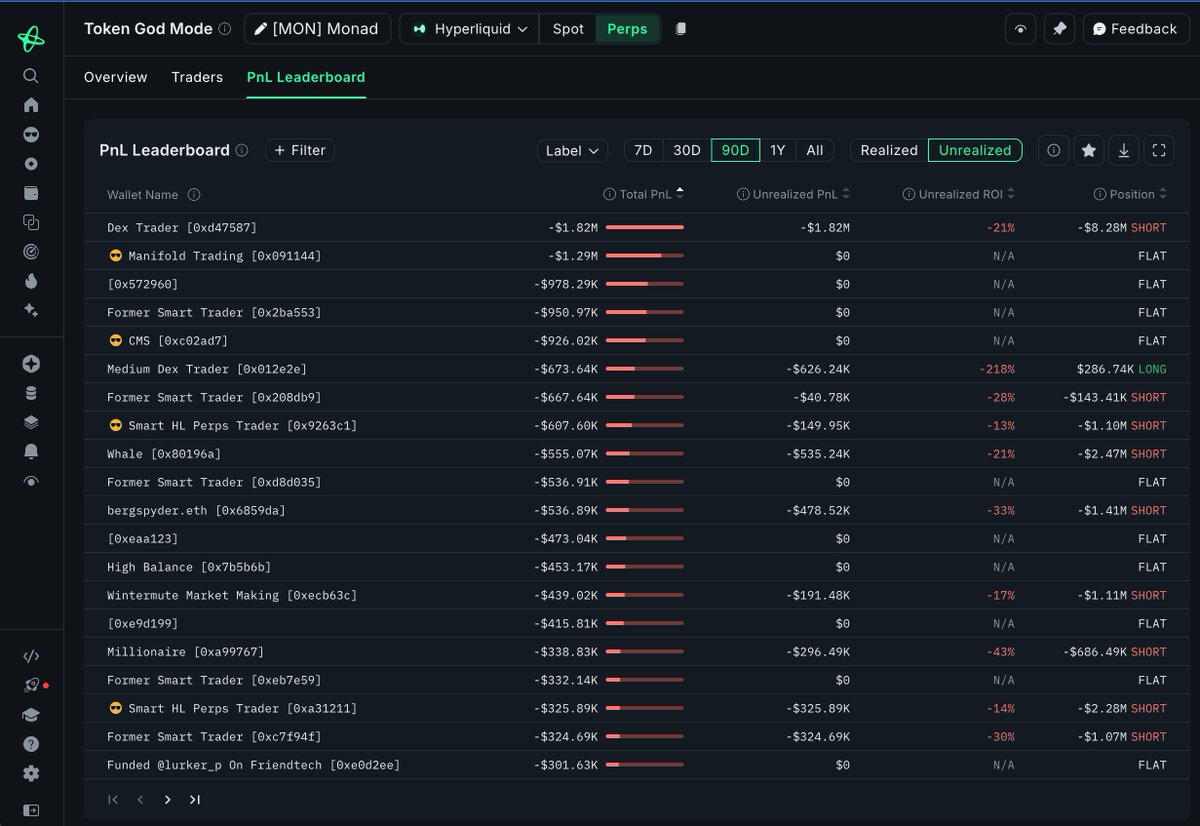Open the code brackets API sidebar icon
The width and height of the screenshot is (1200, 826).
point(31,657)
